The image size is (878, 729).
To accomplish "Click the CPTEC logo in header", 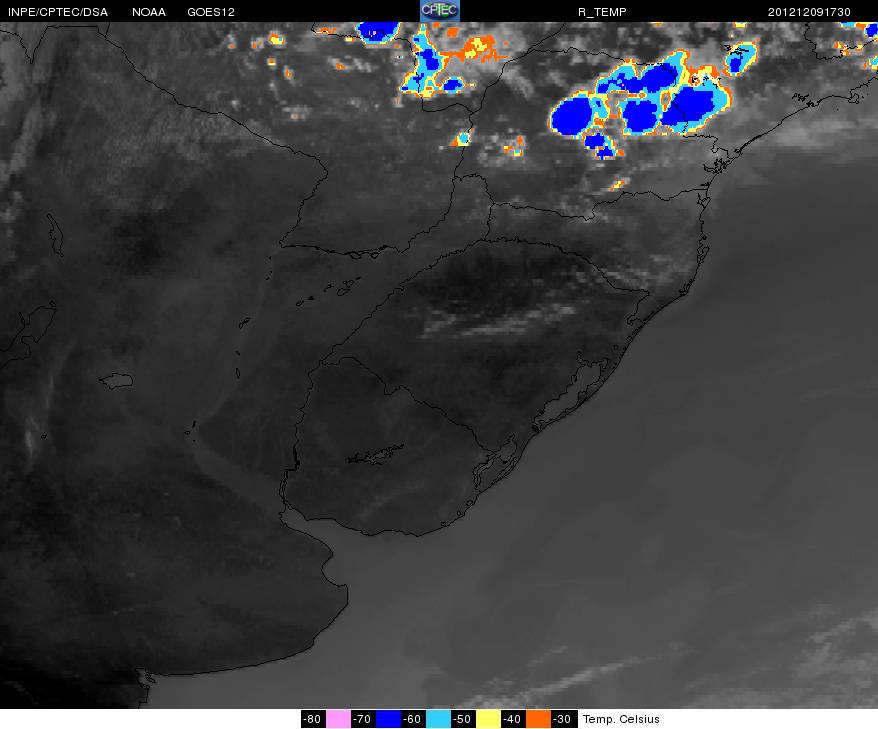I will [x=440, y=11].
